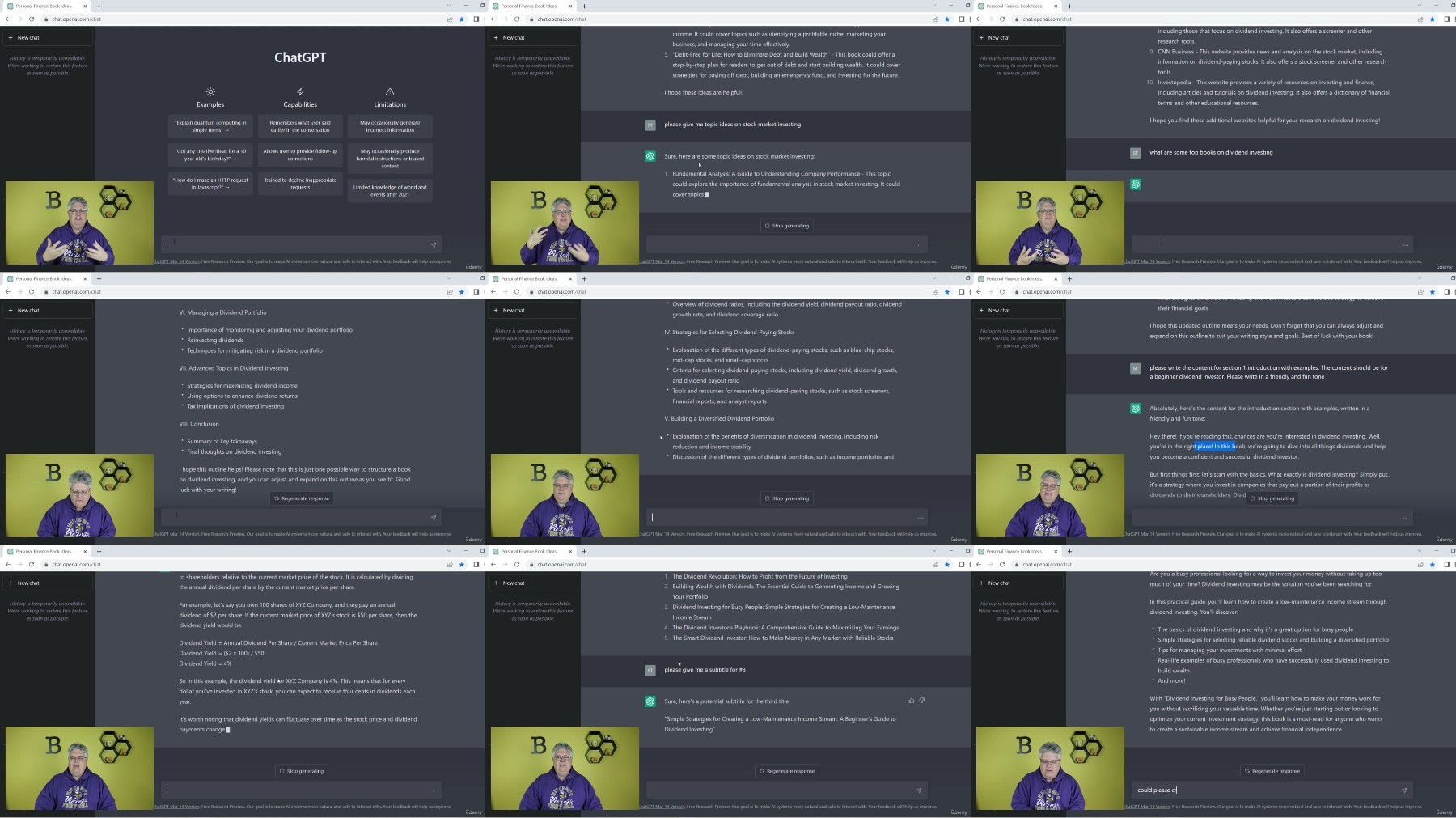Click the '10. Investopedia' entry in the website list
Screen dimensions: 1456x818
pyautogui.click(x=1268, y=92)
